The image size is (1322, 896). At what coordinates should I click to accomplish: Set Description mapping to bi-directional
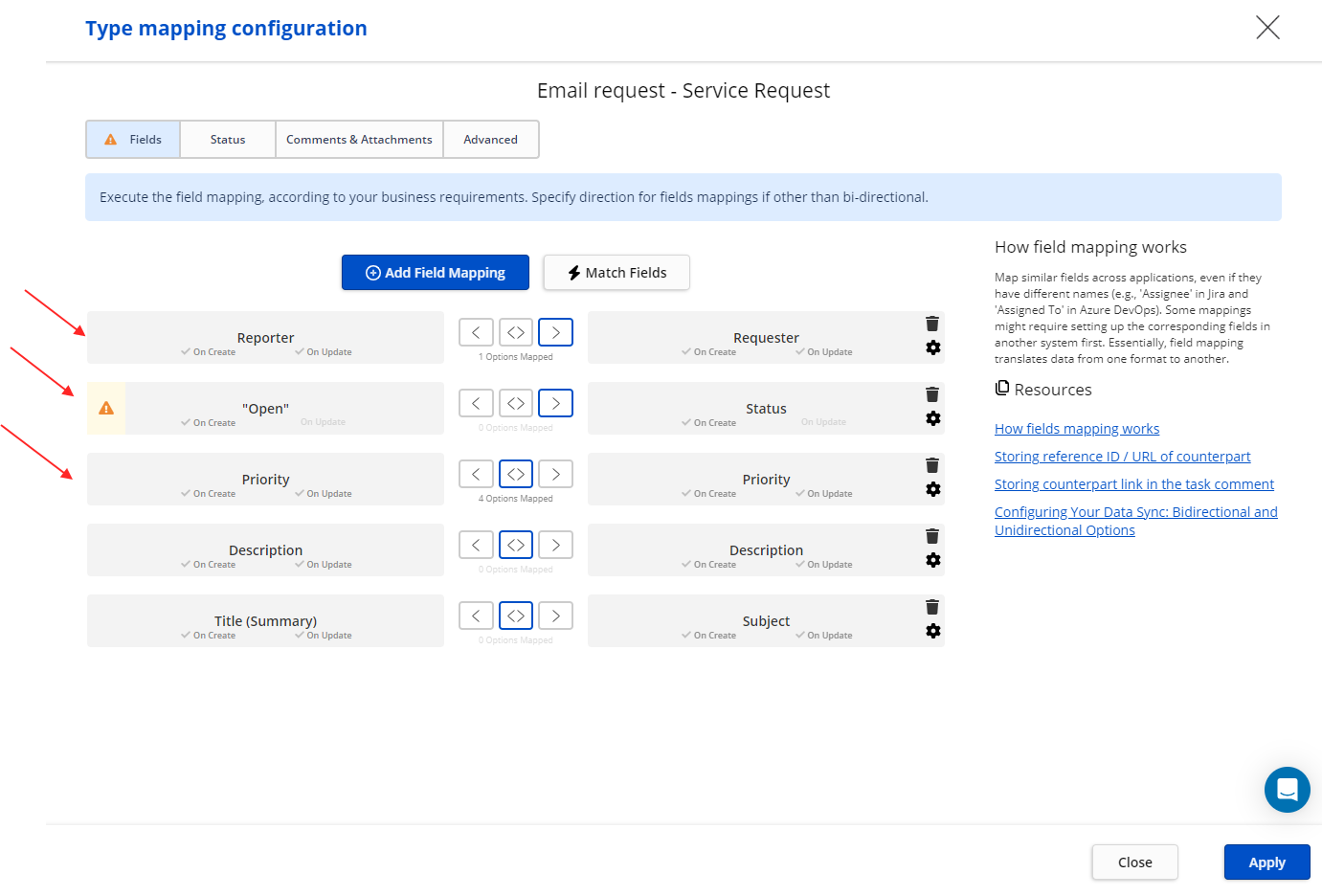pyautogui.click(x=516, y=545)
